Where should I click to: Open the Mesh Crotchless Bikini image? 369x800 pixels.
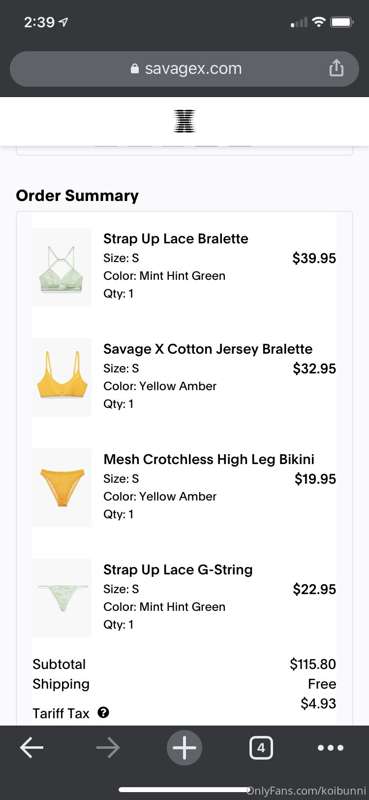pos(62,488)
